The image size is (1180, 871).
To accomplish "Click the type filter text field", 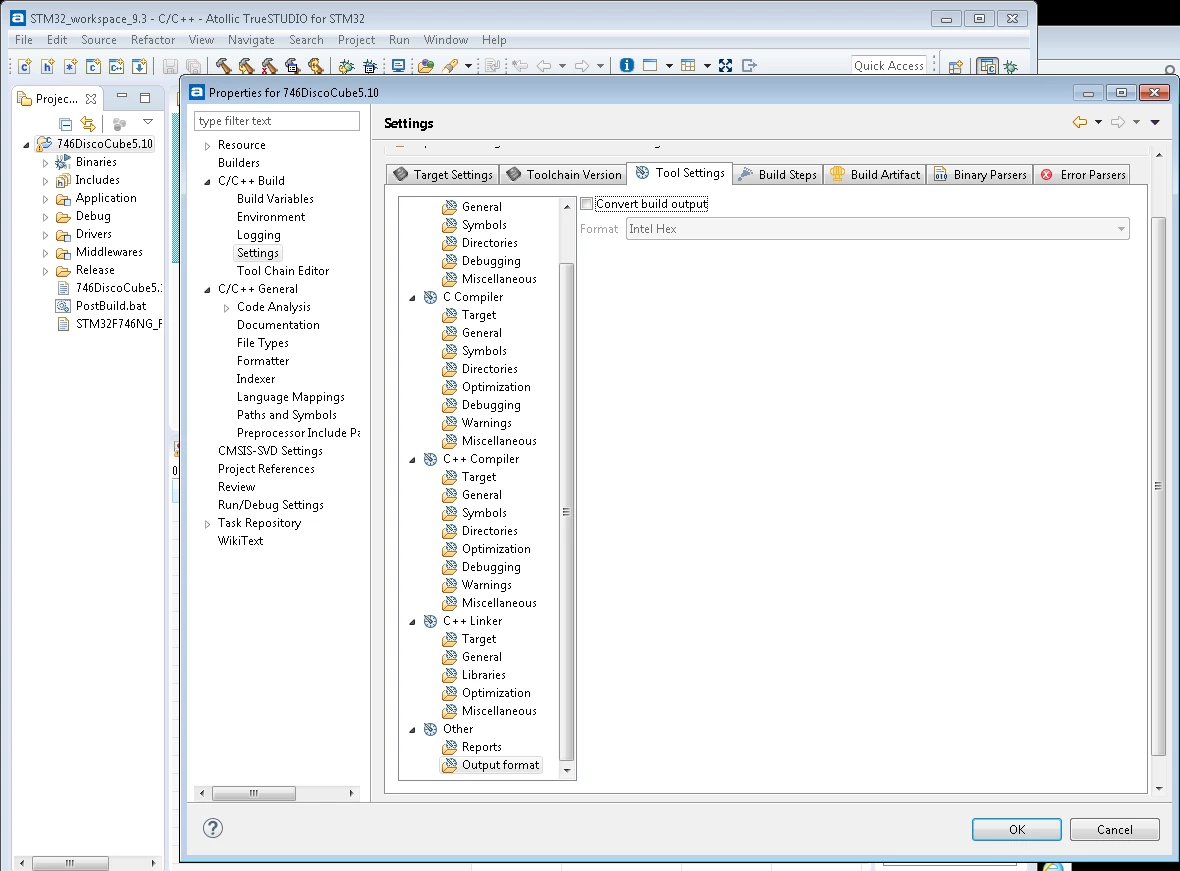I will pos(277,121).
